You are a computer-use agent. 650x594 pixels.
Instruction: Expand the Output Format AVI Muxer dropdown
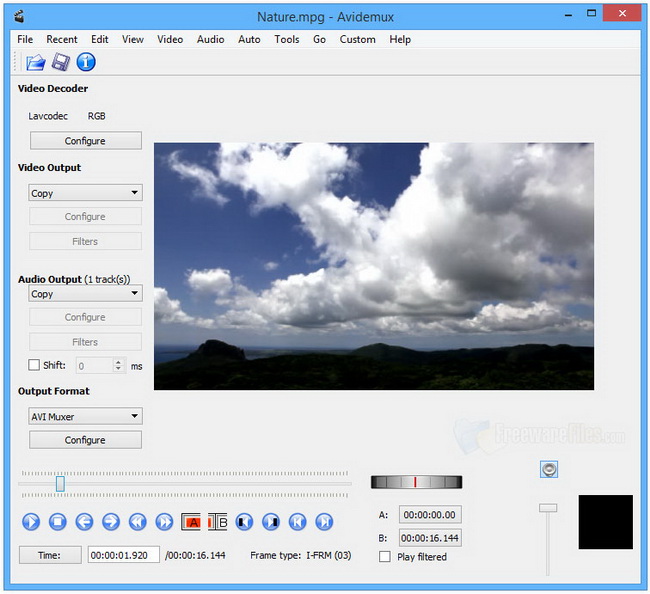coord(85,416)
